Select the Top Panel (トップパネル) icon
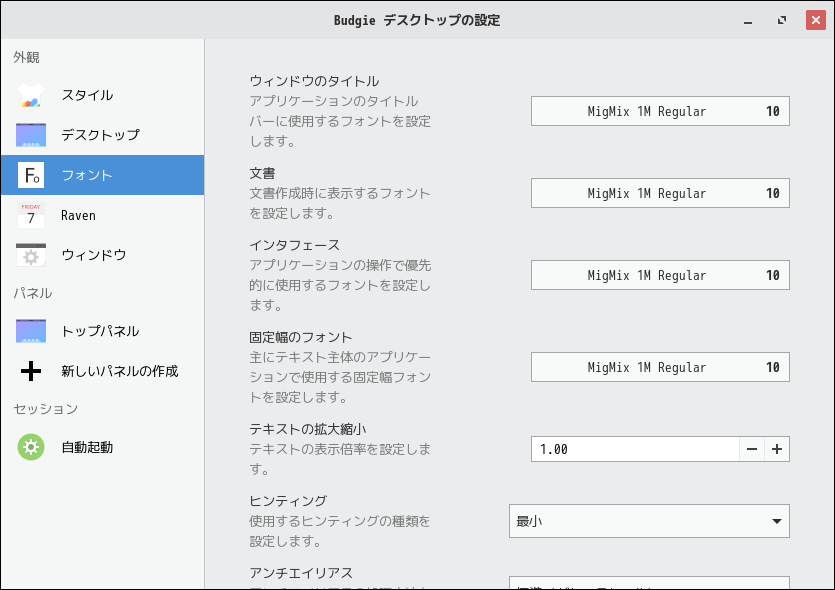The height and width of the screenshot is (590, 835). tap(31, 331)
